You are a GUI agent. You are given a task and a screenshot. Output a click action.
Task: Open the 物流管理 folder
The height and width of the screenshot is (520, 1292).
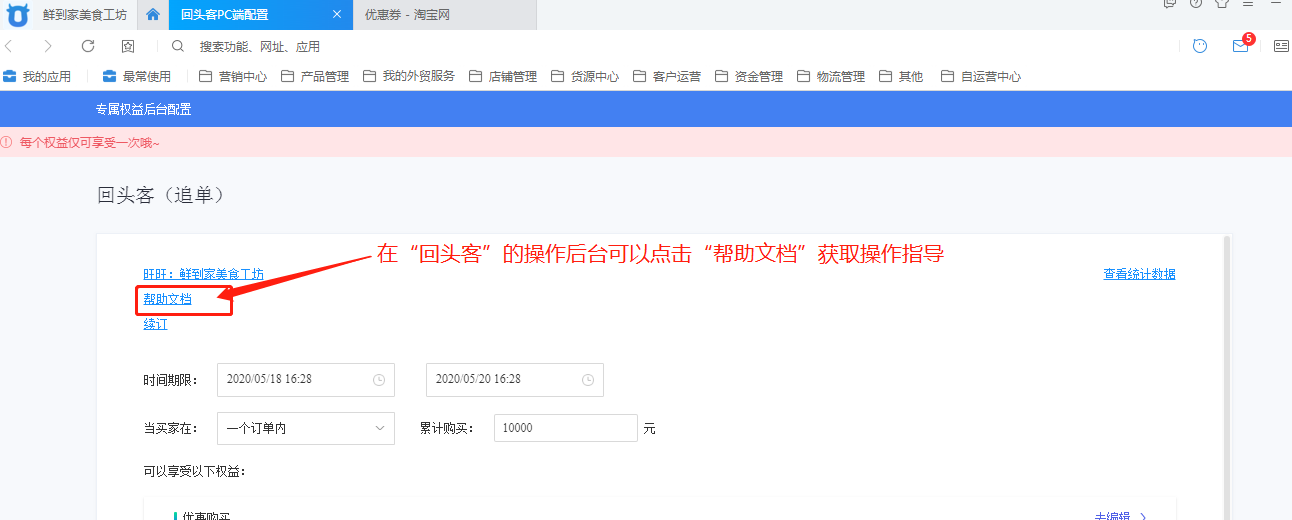(831, 76)
